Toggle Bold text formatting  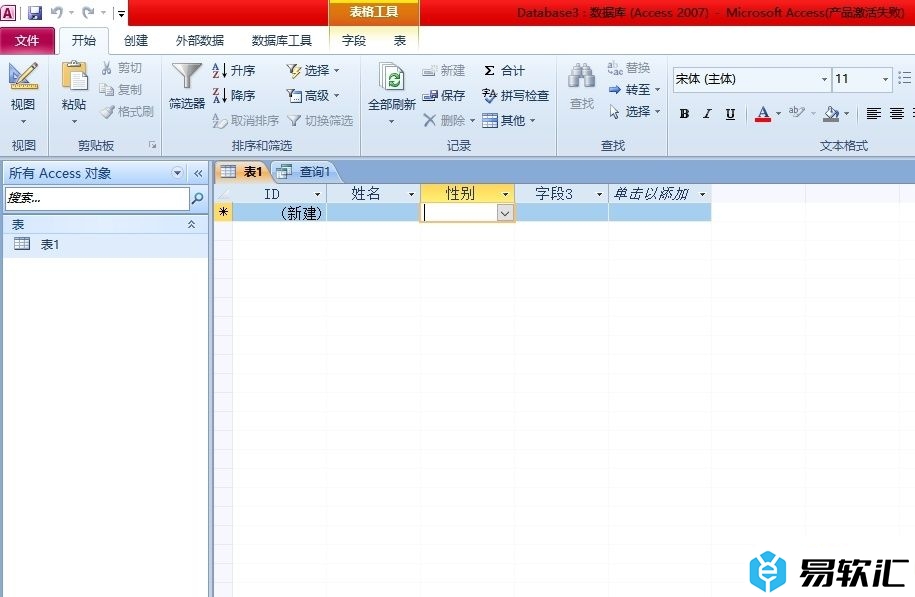(x=684, y=114)
